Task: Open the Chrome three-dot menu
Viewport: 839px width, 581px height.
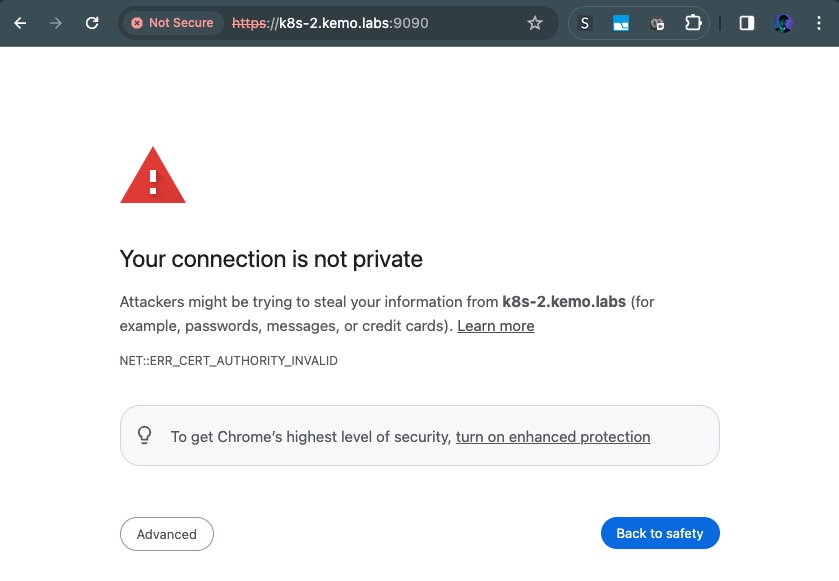Action: point(820,23)
